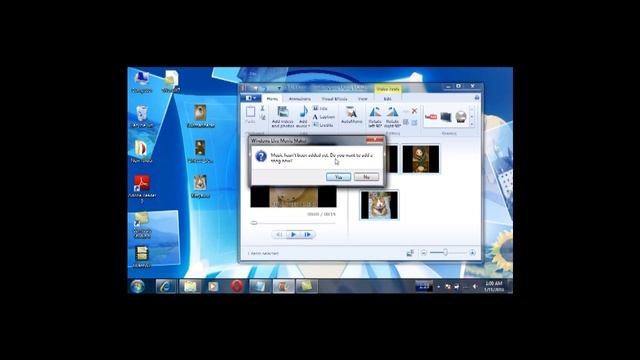Open the Edit tab under Video Tools
Image resolution: width=640 pixels, height=360 pixels.
pyautogui.click(x=387, y=99)
